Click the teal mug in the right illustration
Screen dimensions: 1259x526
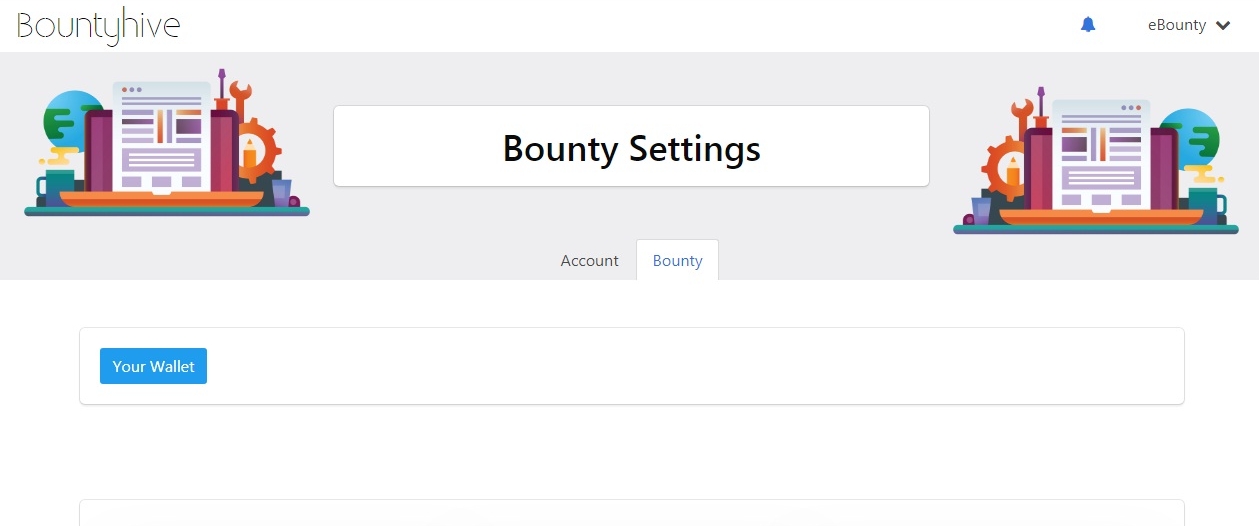1207,205
